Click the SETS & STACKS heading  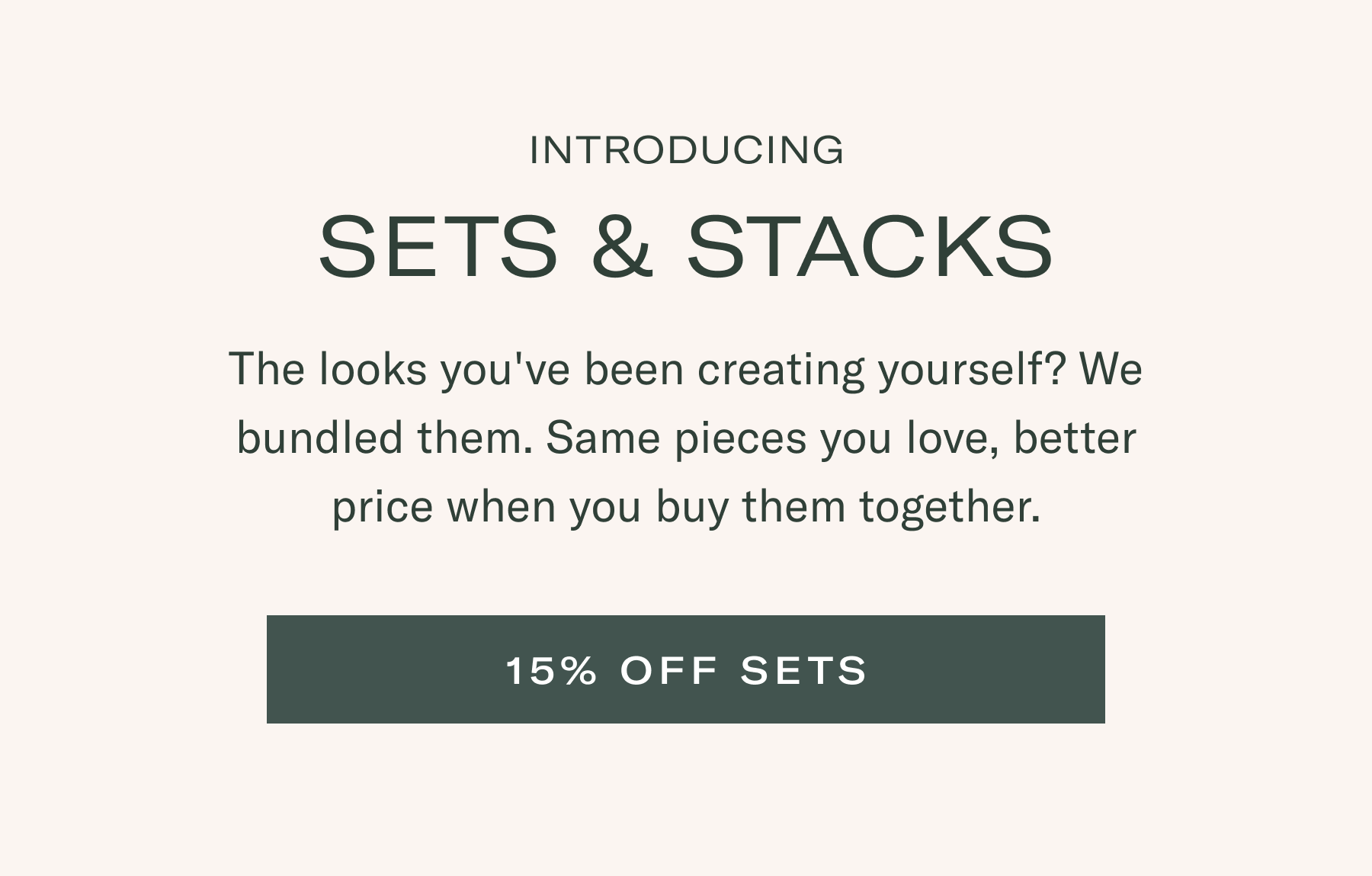click(x=685, y=247)
